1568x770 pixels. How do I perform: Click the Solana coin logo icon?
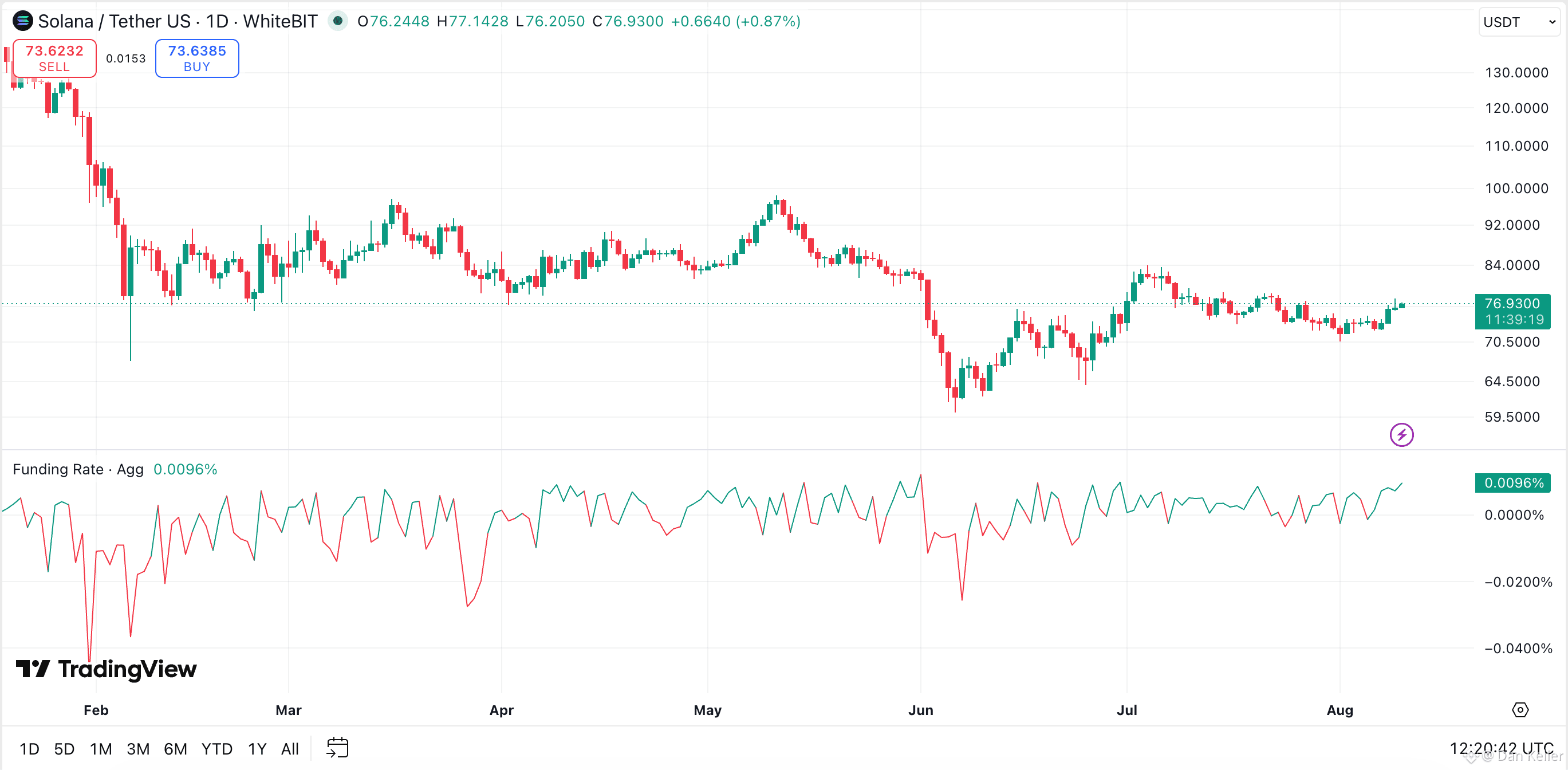point(22,21)
